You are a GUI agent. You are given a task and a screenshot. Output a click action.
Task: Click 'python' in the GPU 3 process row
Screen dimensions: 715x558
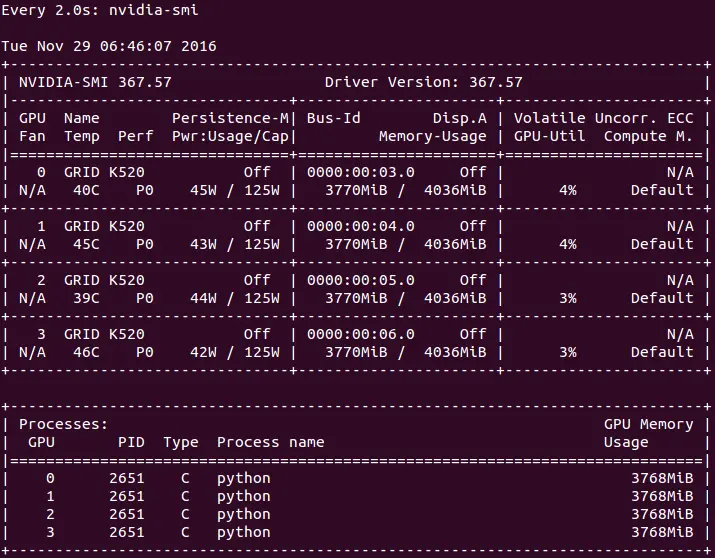pos(244,532)
